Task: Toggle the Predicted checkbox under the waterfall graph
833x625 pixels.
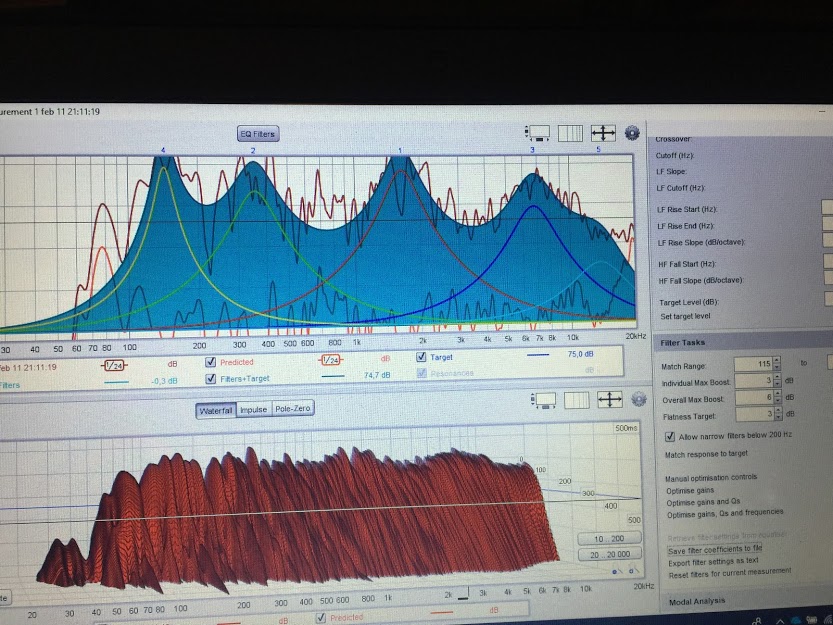Action: click(321, 618)
